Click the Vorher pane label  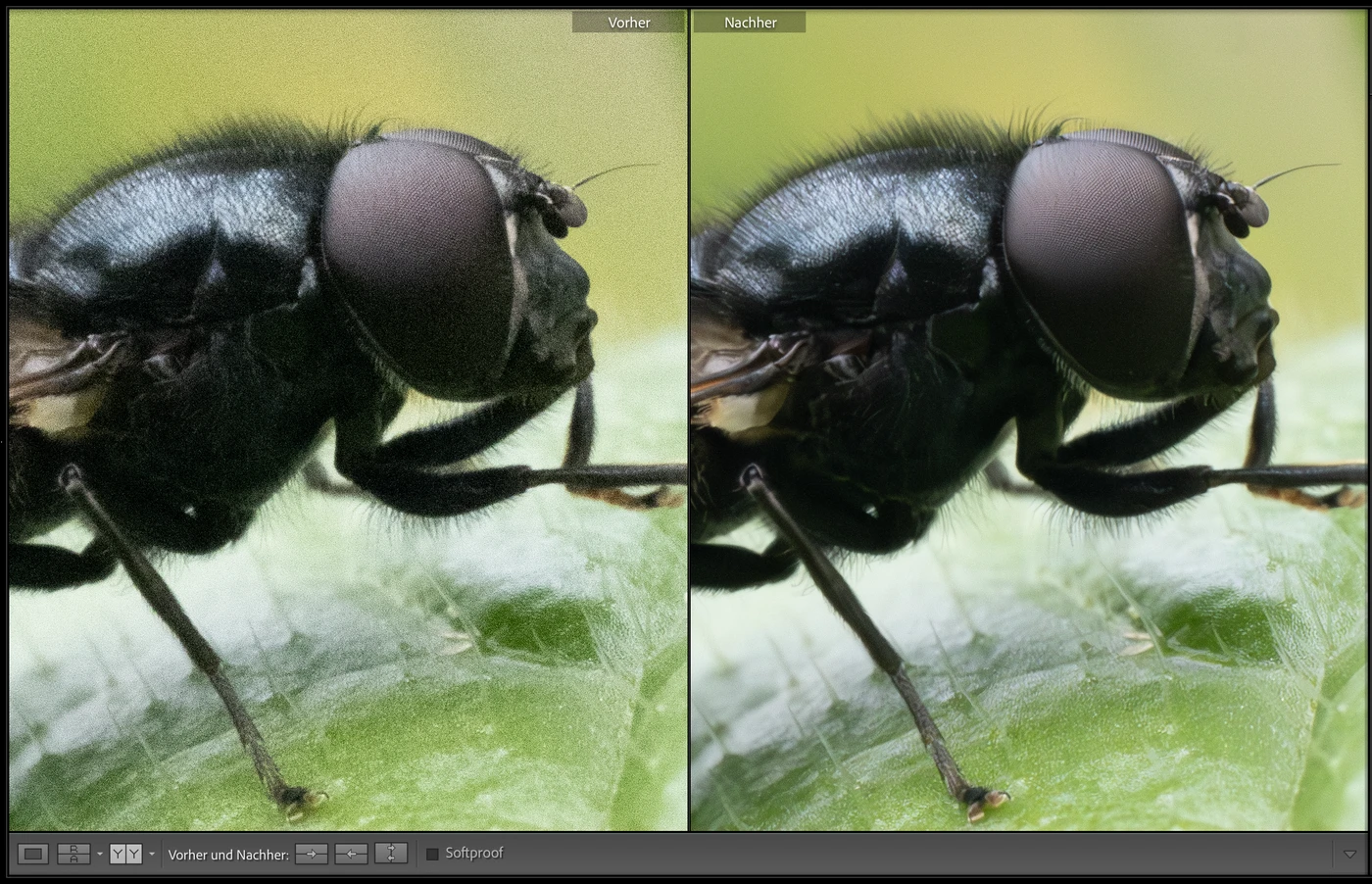[x=628, y=23]
